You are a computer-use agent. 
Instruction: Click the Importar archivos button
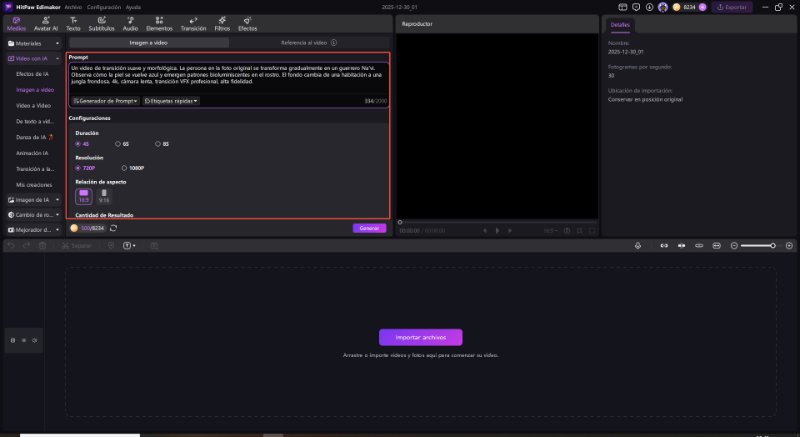tap(420, 337)
